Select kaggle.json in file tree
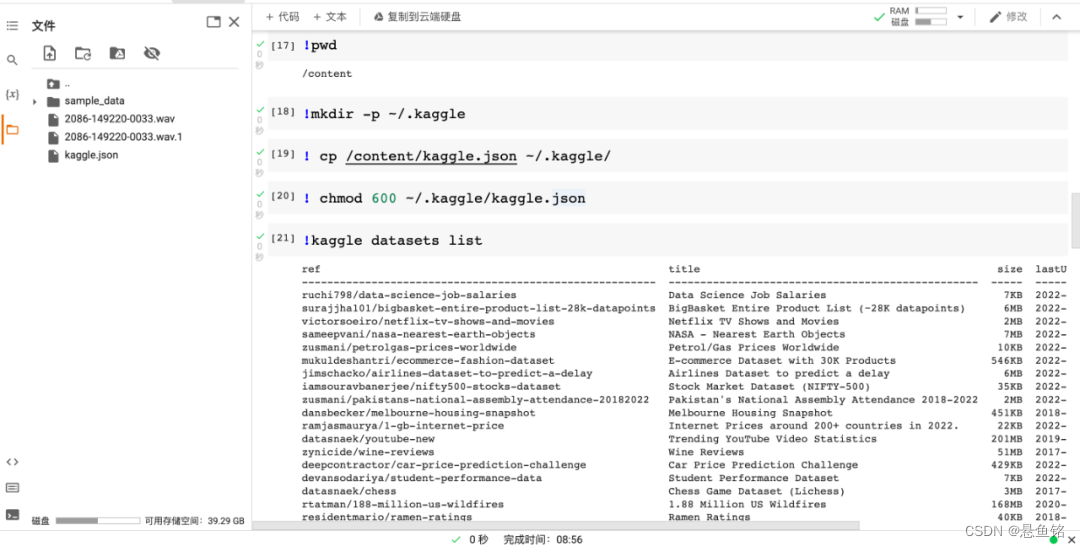This screenshot has width=1080, height=547. coord(91,155)
